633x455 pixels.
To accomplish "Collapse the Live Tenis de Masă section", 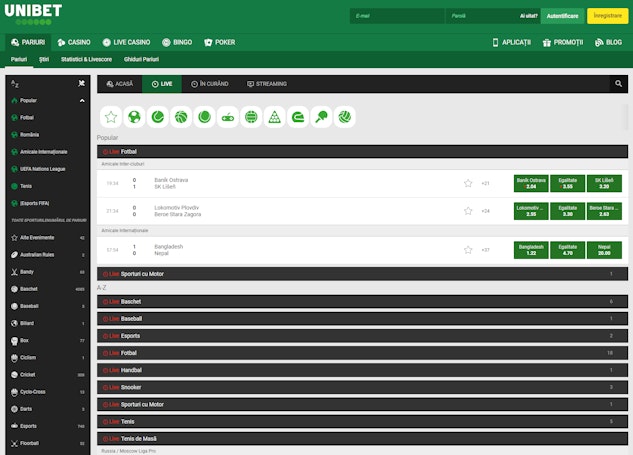I will coord(362,439).
